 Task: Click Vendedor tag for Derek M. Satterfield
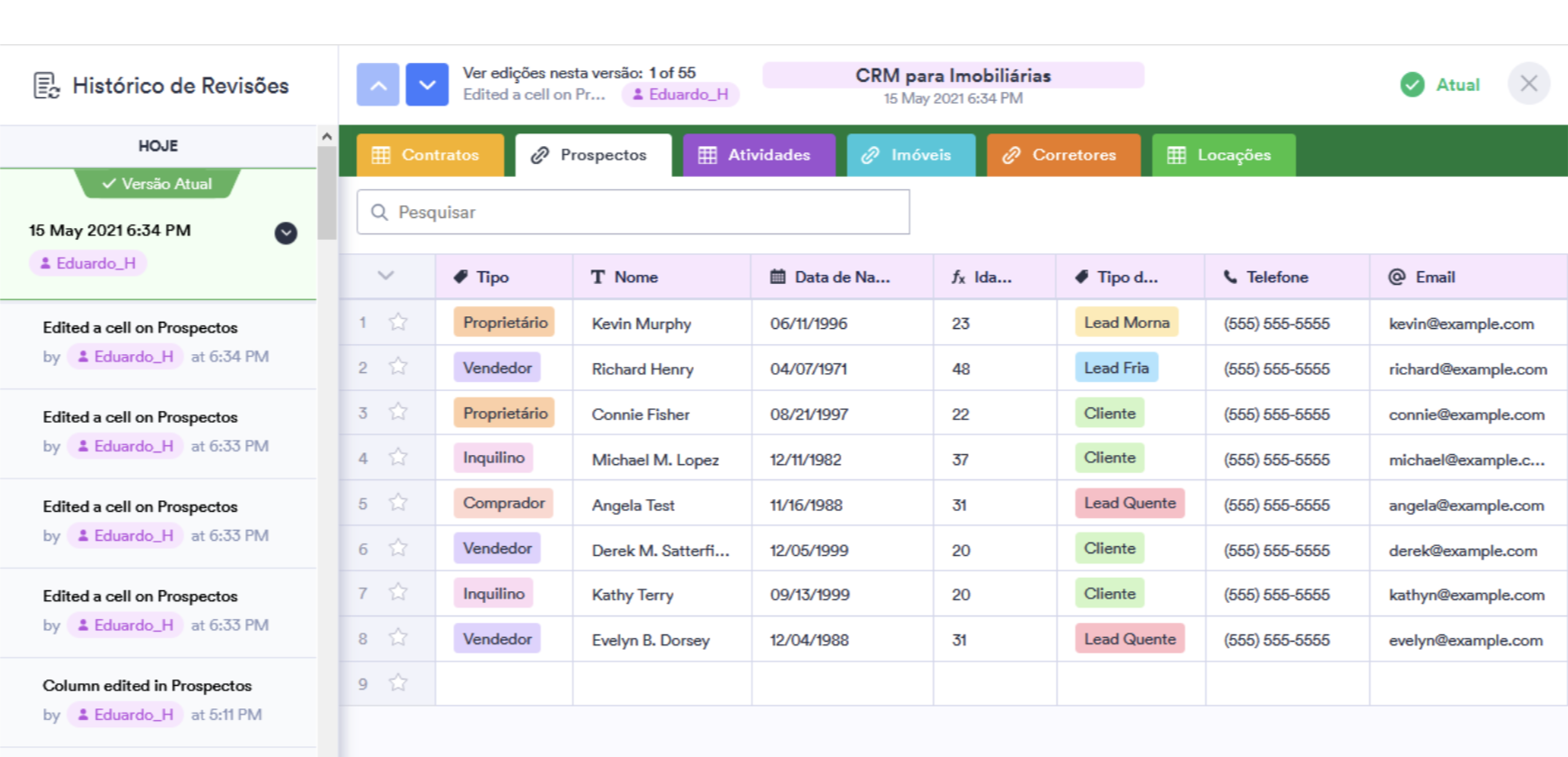(x=497, y=548)
